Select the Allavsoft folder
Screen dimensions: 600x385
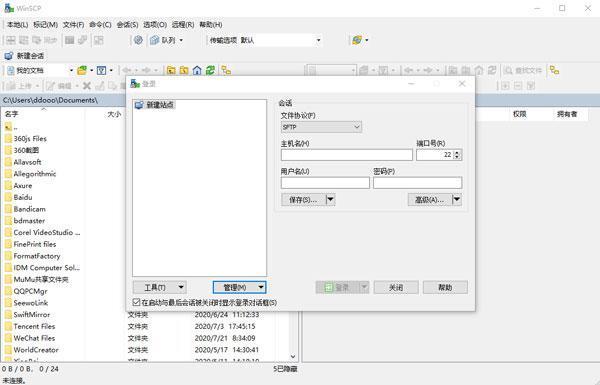tap(28, 162)
